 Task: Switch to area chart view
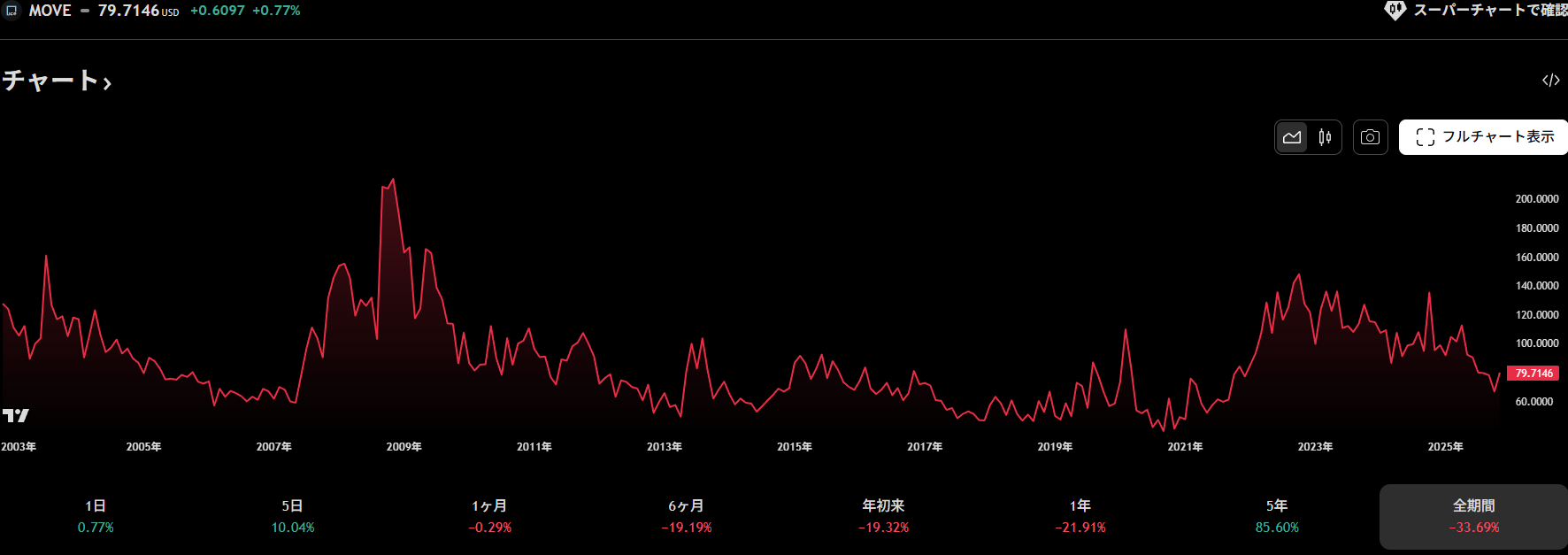point(1292,137)
